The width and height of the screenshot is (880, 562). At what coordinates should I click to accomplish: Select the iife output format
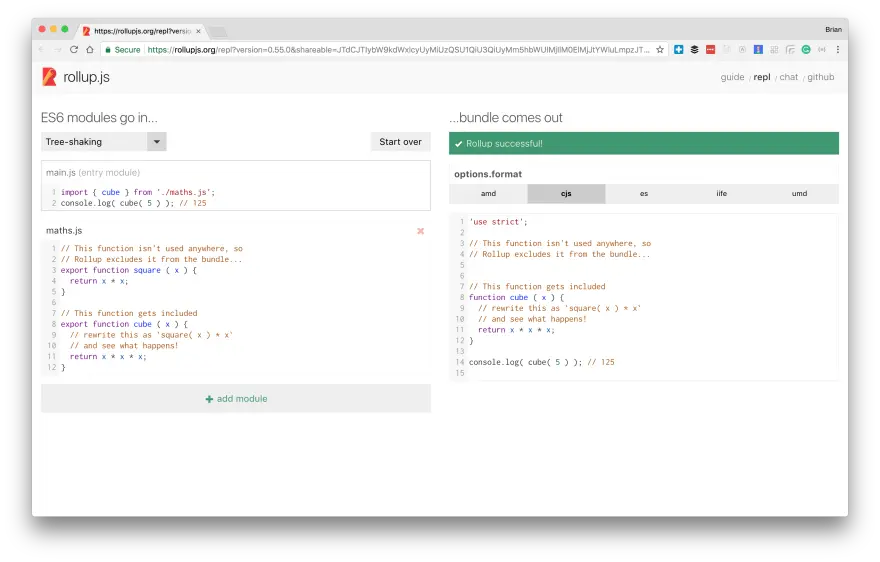(x=722, y=194)
